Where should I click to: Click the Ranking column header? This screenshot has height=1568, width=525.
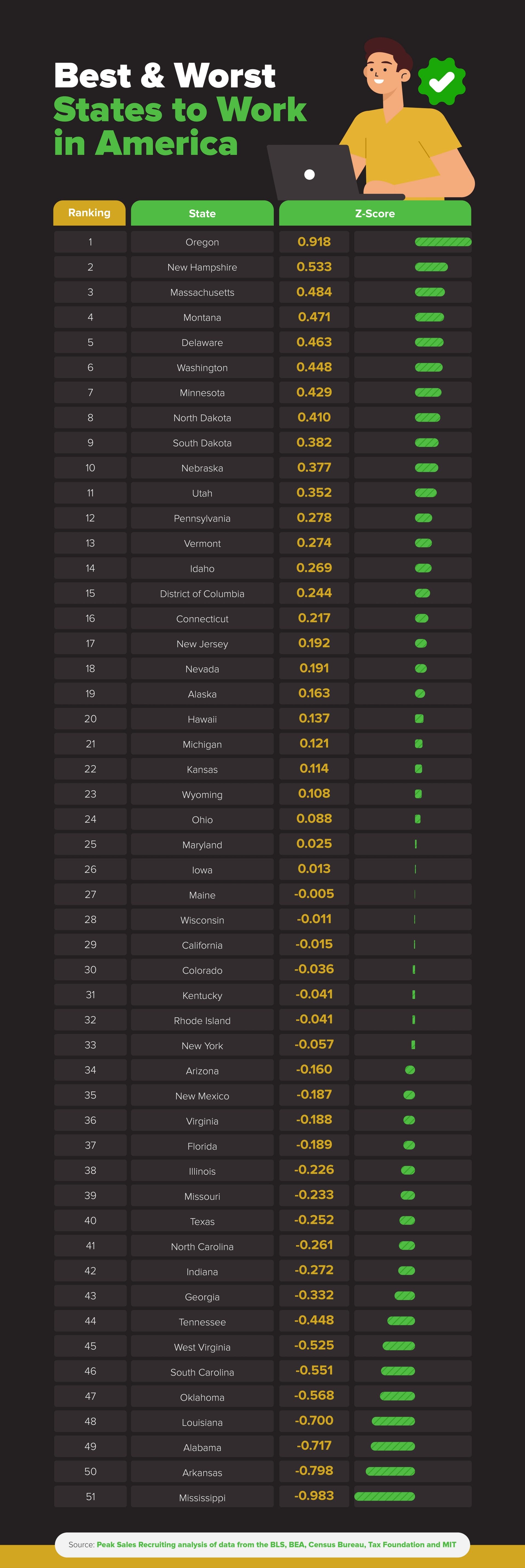tap(89, 213)
